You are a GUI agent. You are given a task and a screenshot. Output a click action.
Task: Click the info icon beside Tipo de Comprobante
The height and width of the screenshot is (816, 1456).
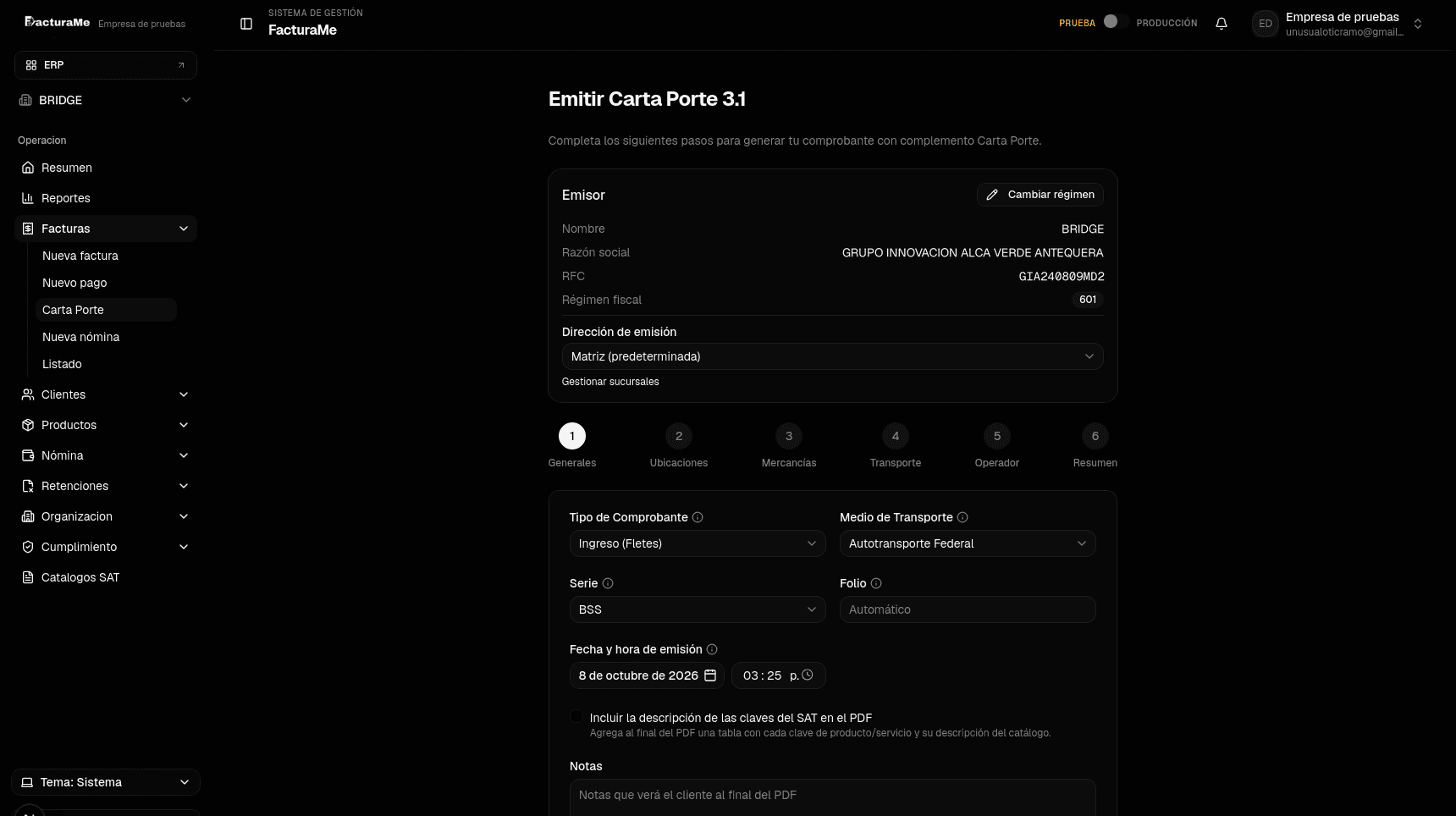(x=698, y=517)
